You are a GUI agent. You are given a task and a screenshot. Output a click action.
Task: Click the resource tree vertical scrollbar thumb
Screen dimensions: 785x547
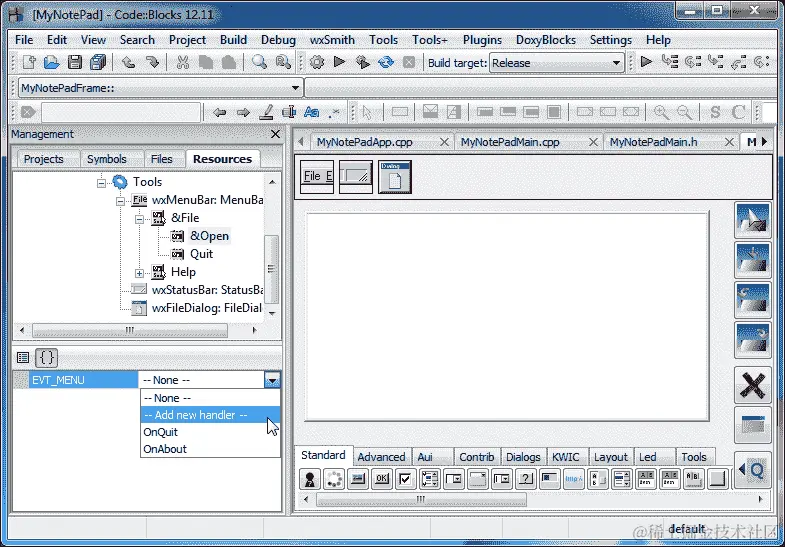point(271,269)
